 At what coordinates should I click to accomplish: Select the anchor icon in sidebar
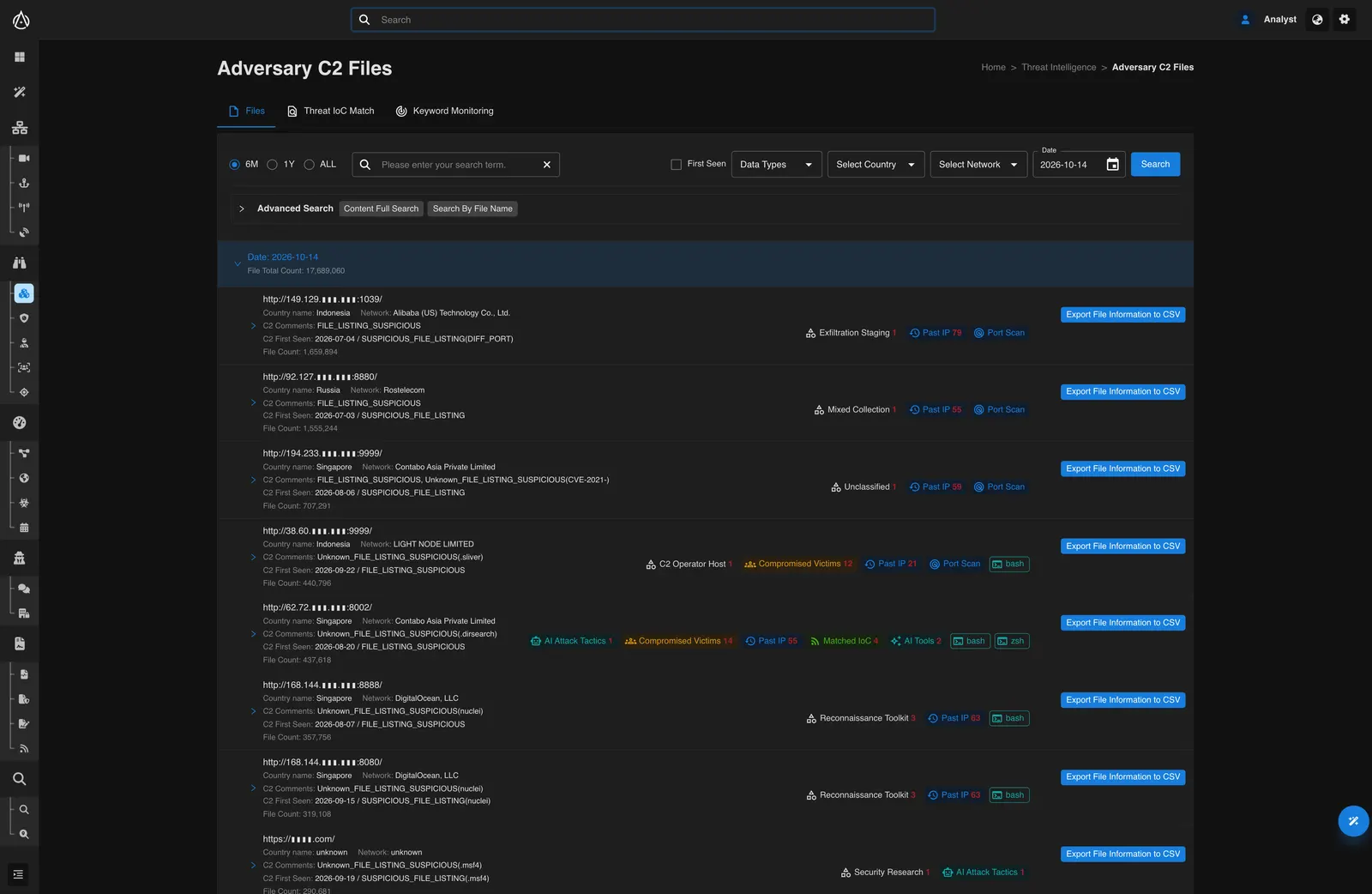tap(24, 183)
